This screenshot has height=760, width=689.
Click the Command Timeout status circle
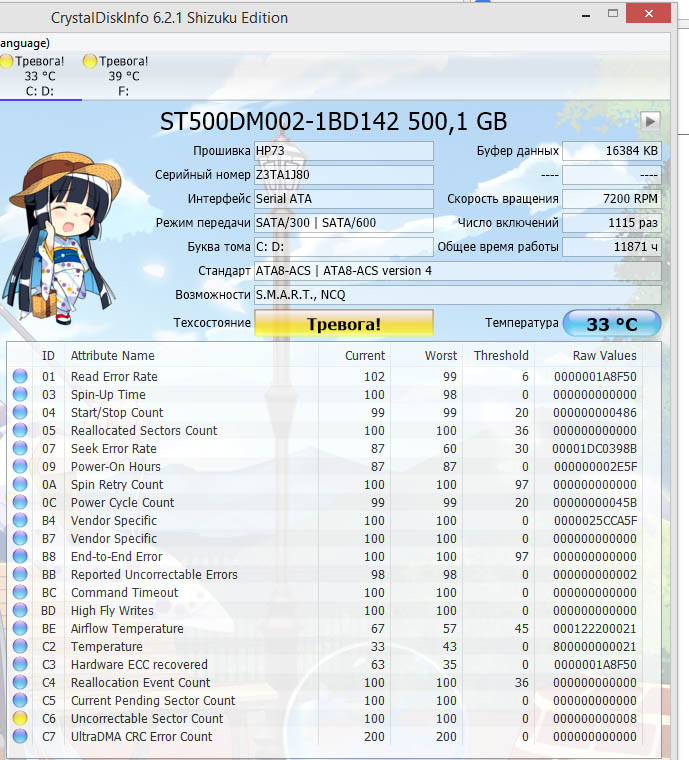click(x=20, y=592)
